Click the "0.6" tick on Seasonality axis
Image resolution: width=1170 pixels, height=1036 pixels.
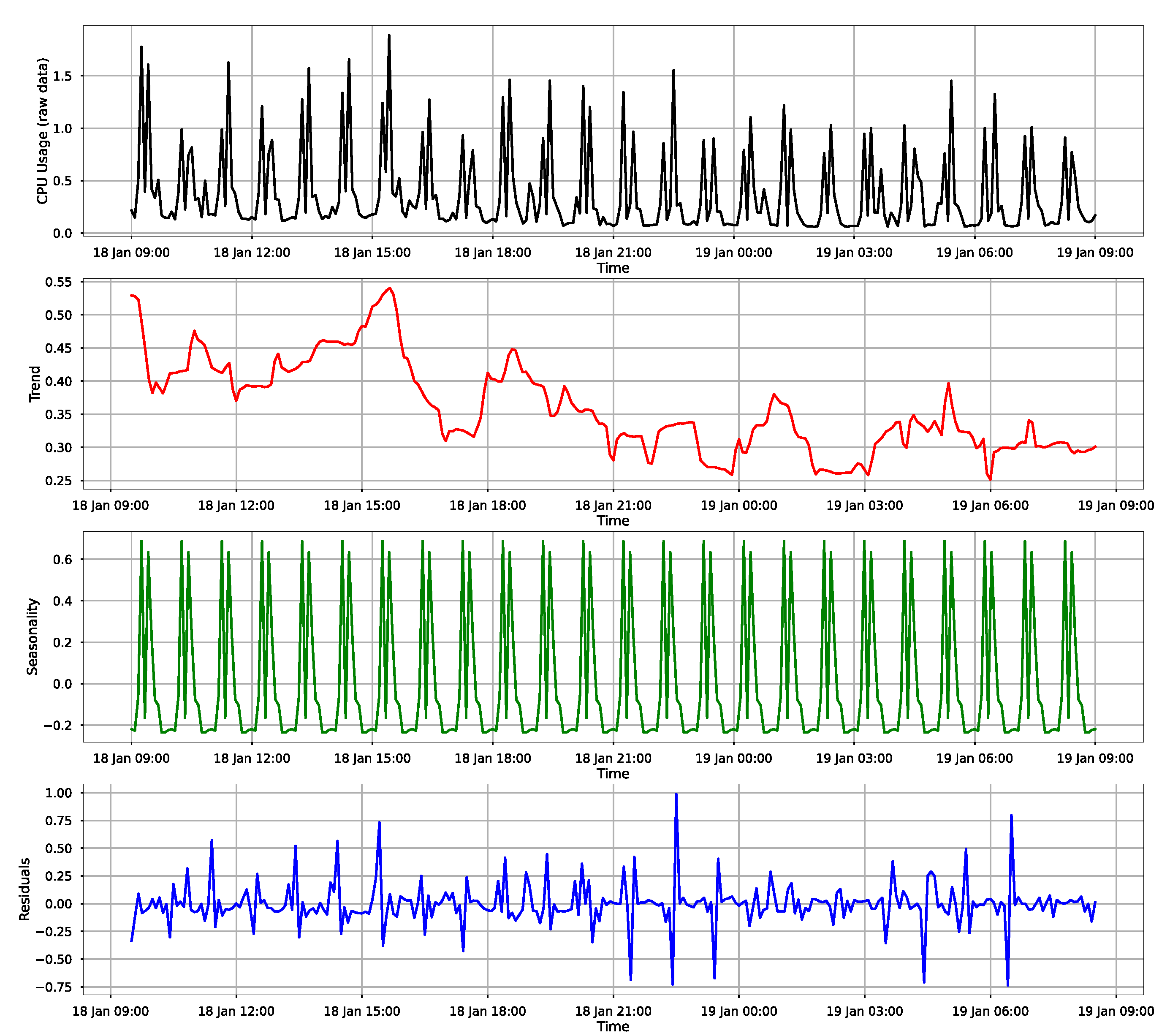[62, 560]
